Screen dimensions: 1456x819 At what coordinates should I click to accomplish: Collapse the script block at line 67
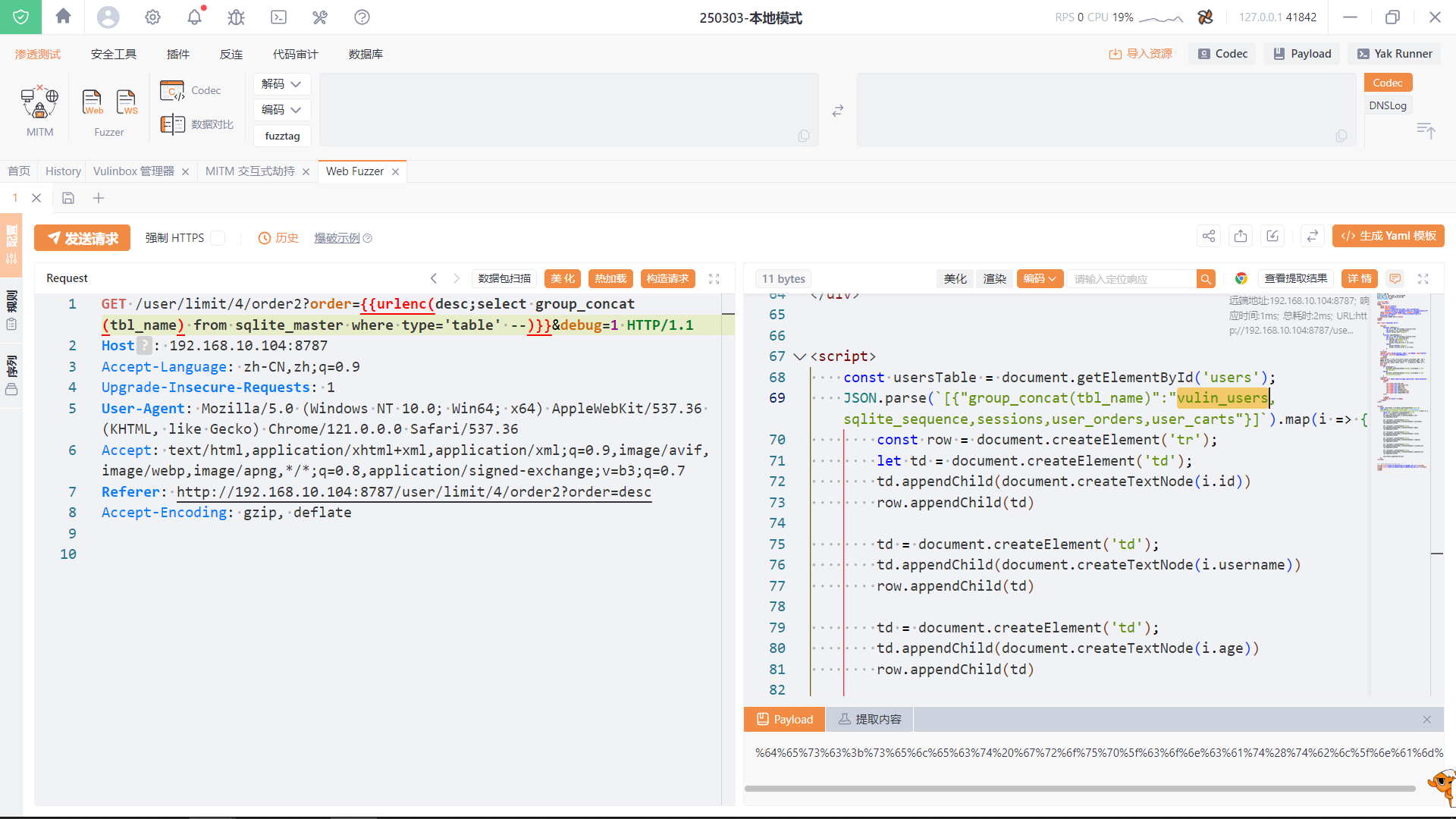(799, 356)
